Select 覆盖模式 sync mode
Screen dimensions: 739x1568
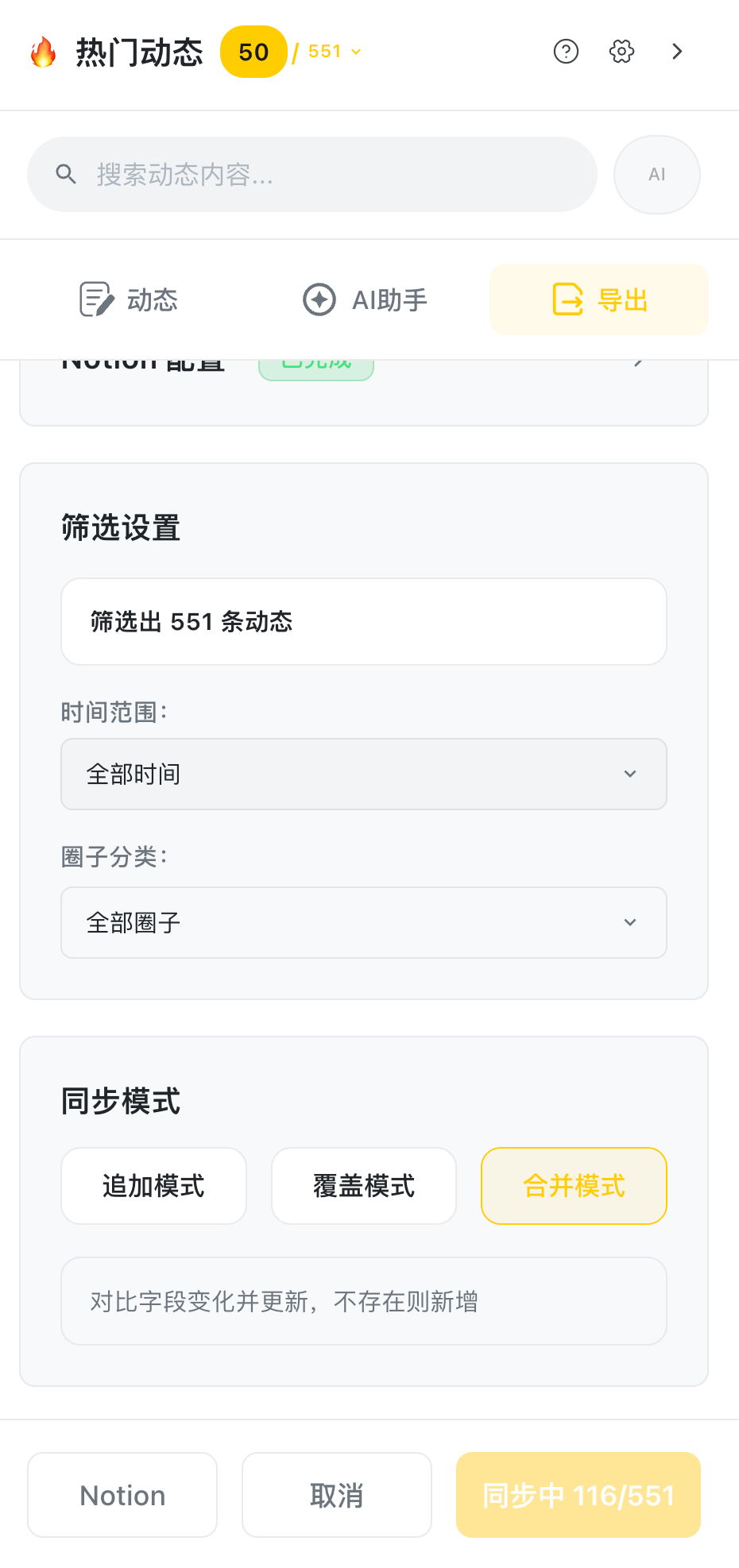364,1186
